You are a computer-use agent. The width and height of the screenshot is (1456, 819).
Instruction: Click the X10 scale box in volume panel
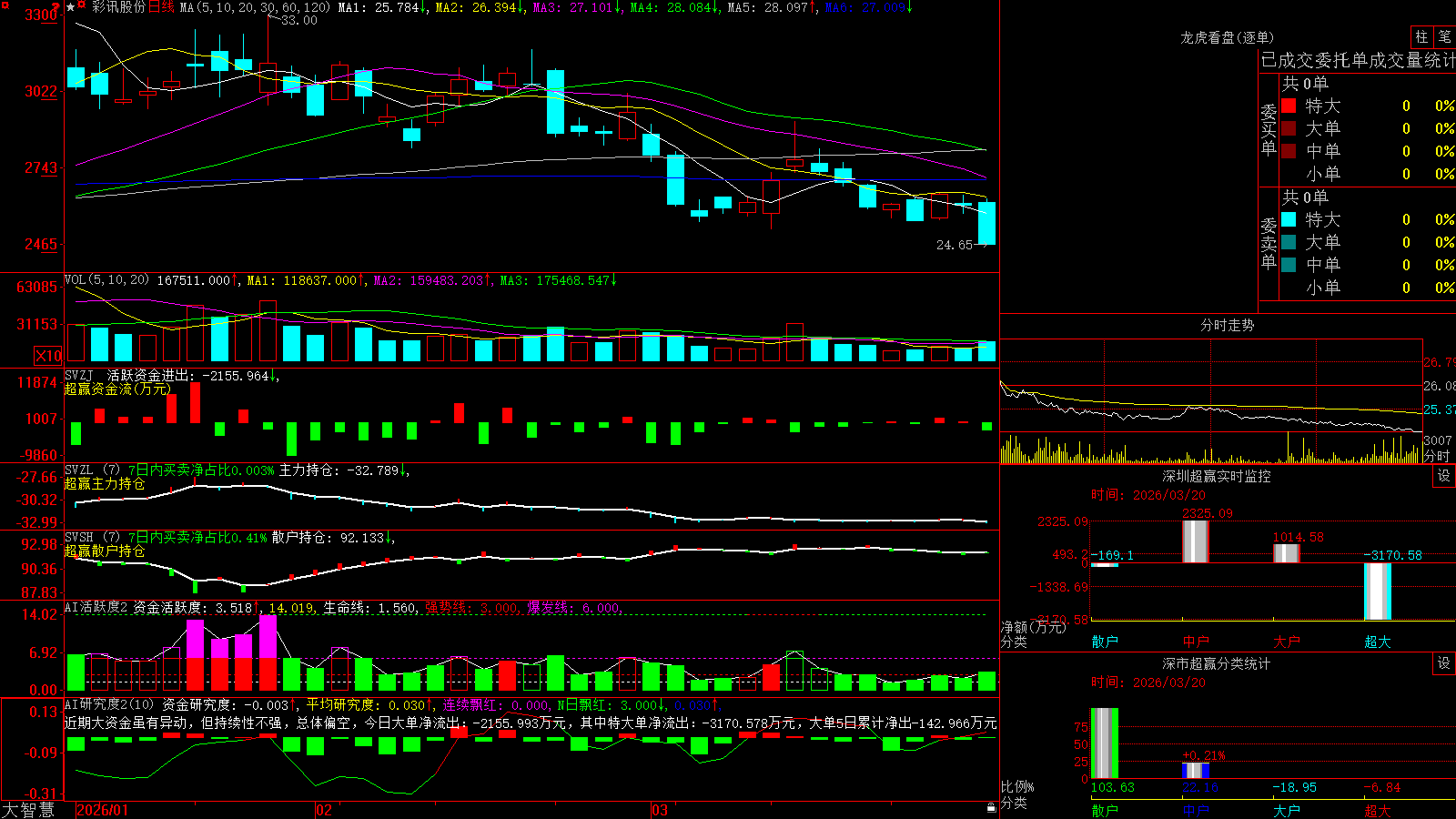[48, 356]
